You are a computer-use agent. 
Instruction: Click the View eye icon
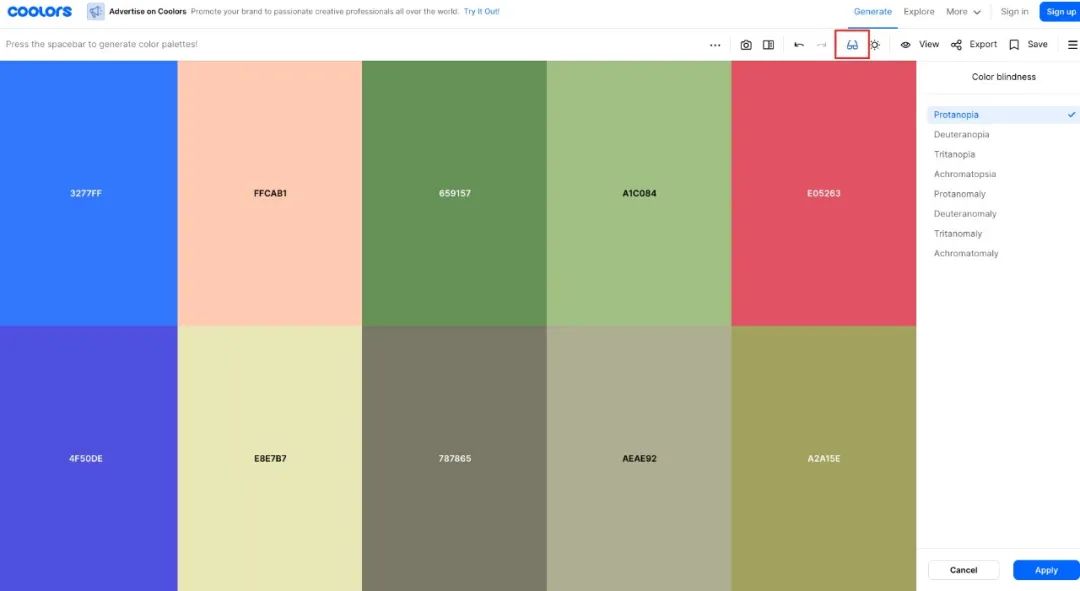[x=906, y=45]
